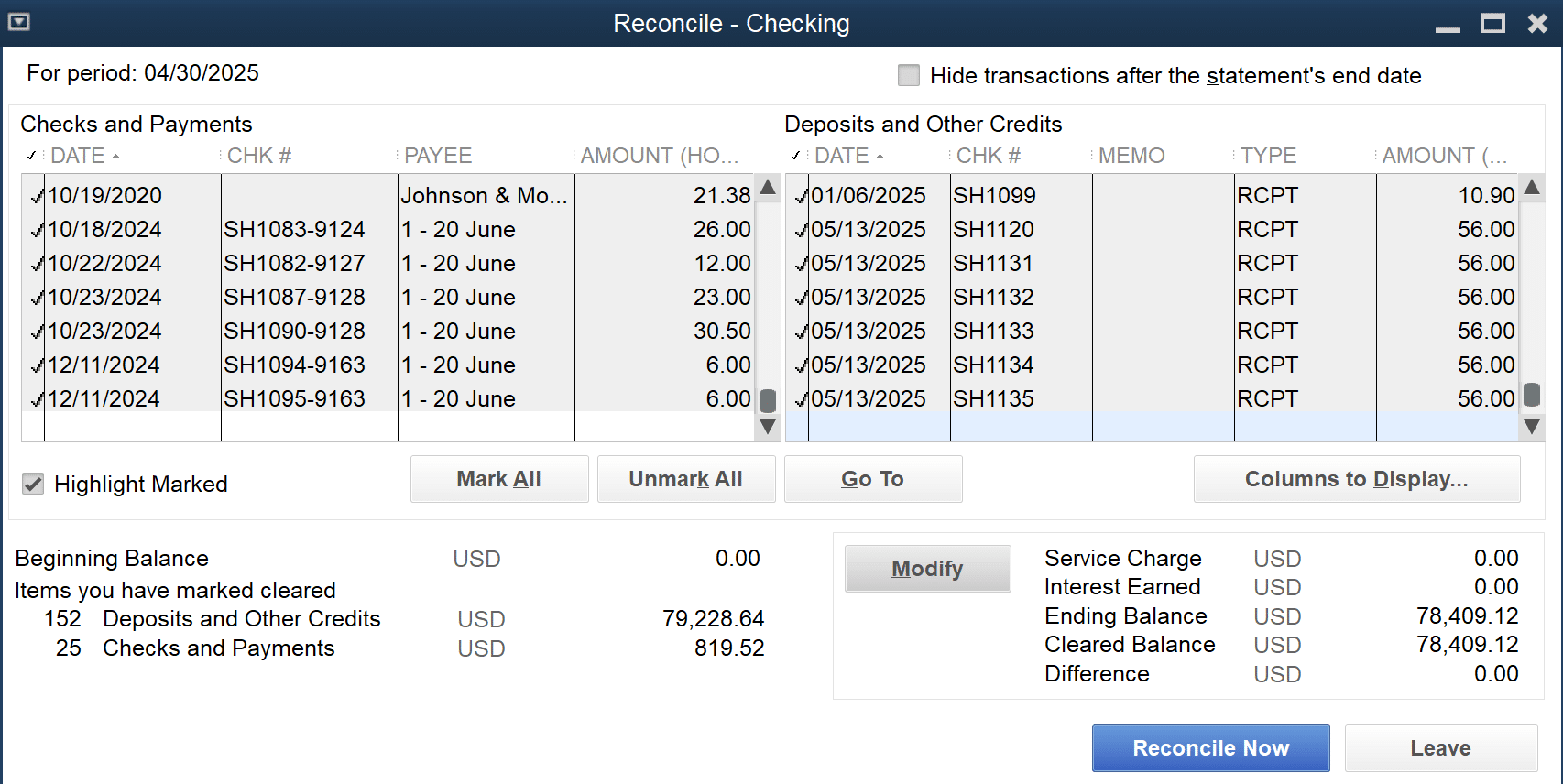1563x784 pixels.
Task: Click Modify to edit statement info
Action: click(x=927, y=569)
